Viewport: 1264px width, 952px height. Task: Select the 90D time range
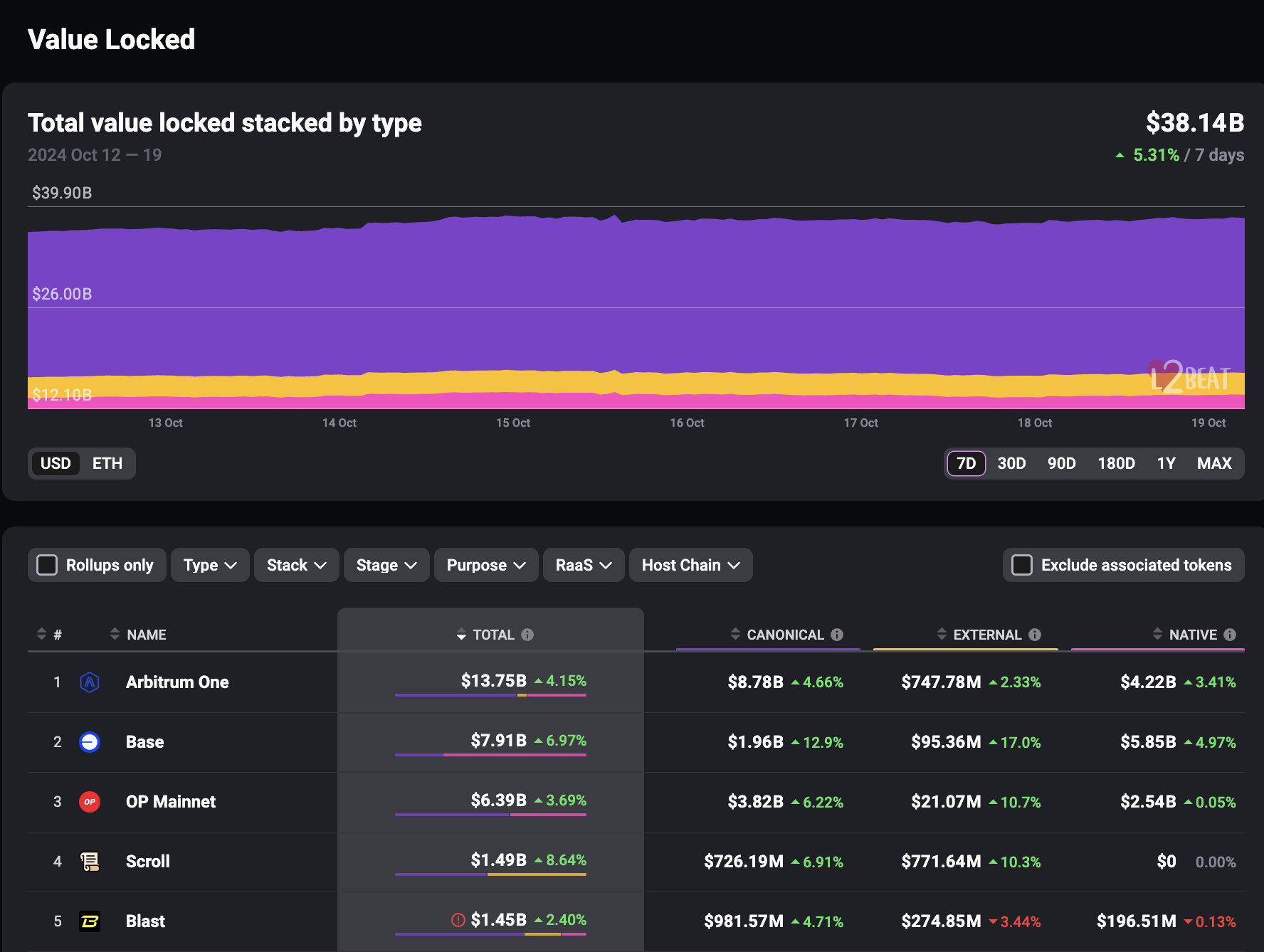pos(1061,463)
